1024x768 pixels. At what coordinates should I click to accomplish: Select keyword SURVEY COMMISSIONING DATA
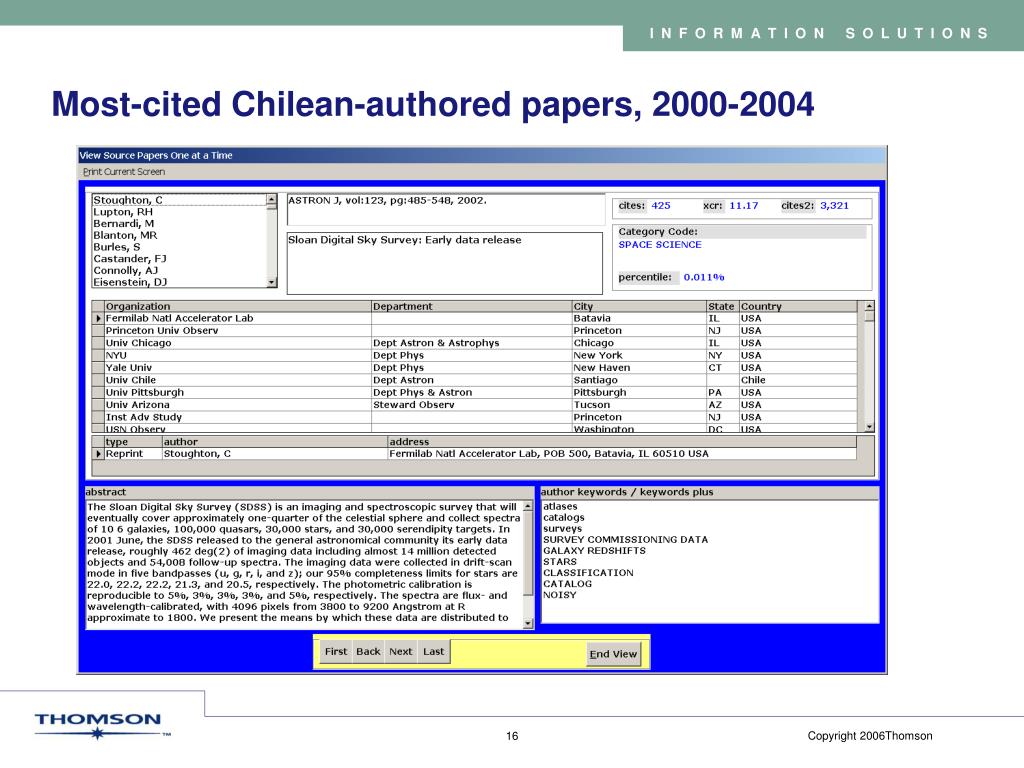coord(626,539)
